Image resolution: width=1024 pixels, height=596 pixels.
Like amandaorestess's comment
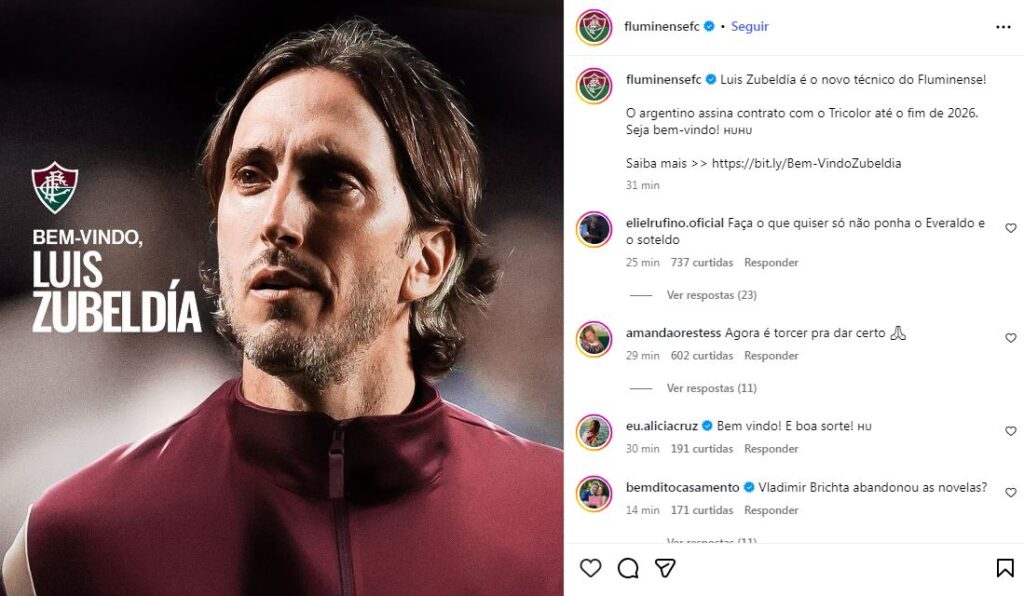(x=1010, y=338)
